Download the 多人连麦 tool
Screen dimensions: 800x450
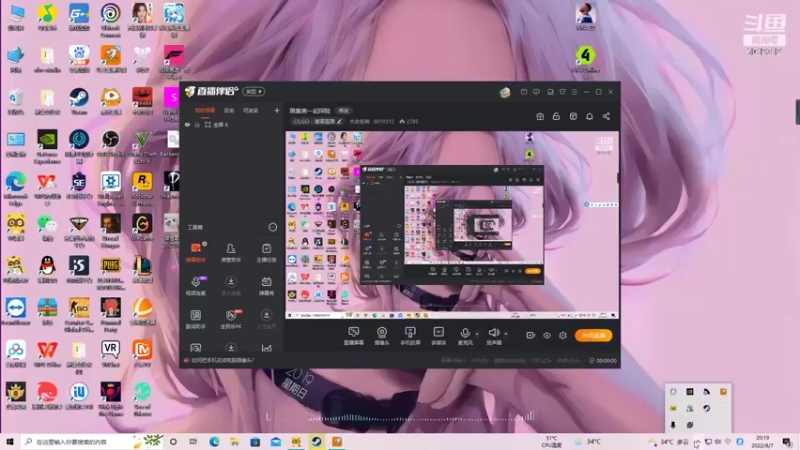[x=231, y=285]
